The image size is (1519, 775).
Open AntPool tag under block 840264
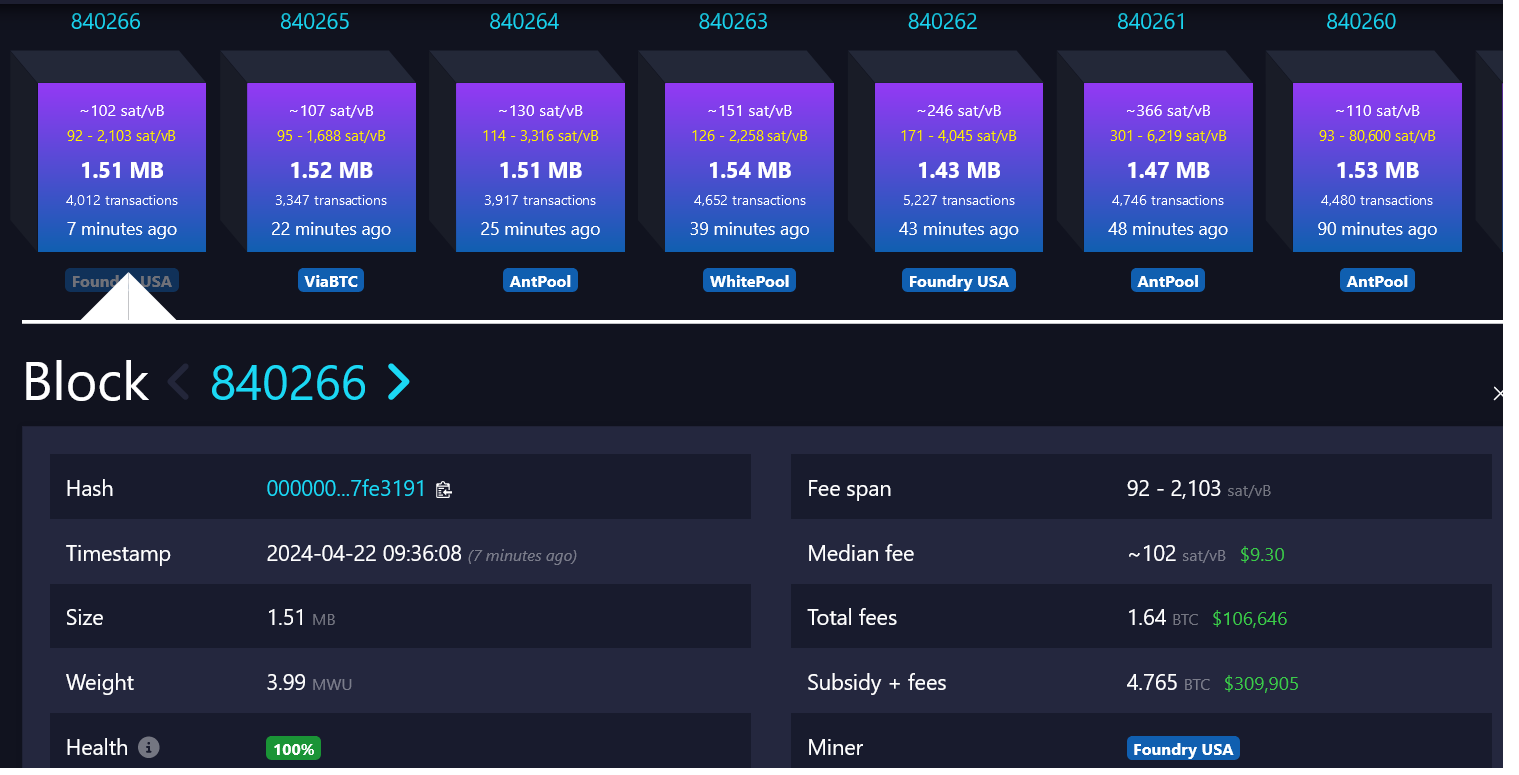[540, 281]
